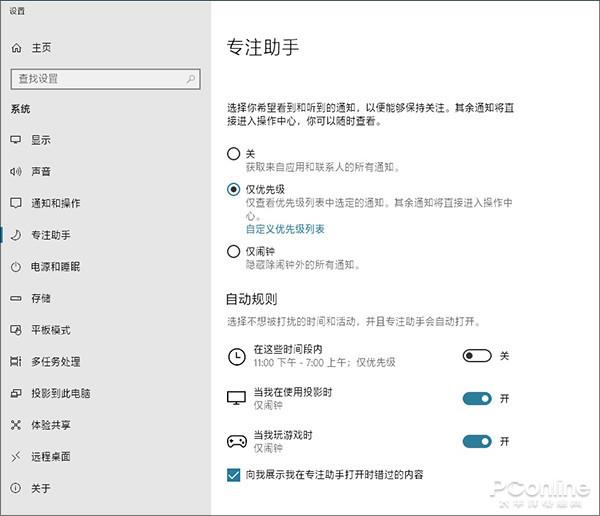The width and height of the screenshot is (600, 516).
Task: Click the gamepad icon beside 当我玩游戏时
Action: click(236, 441)
